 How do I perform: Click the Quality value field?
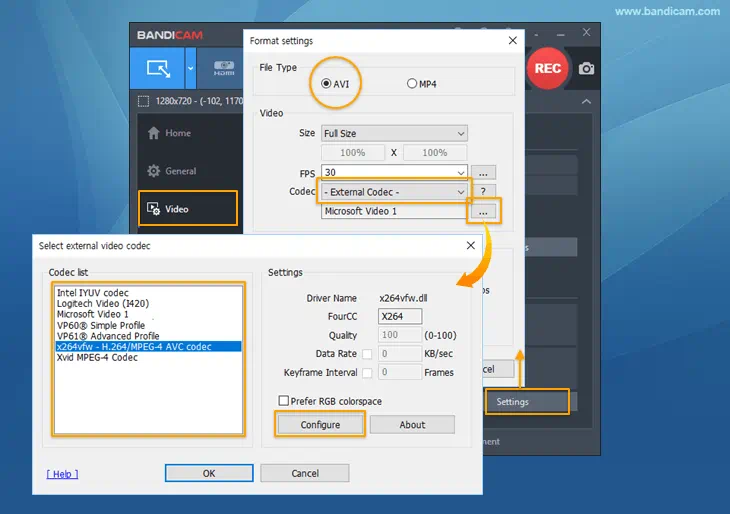click(400, 335)
